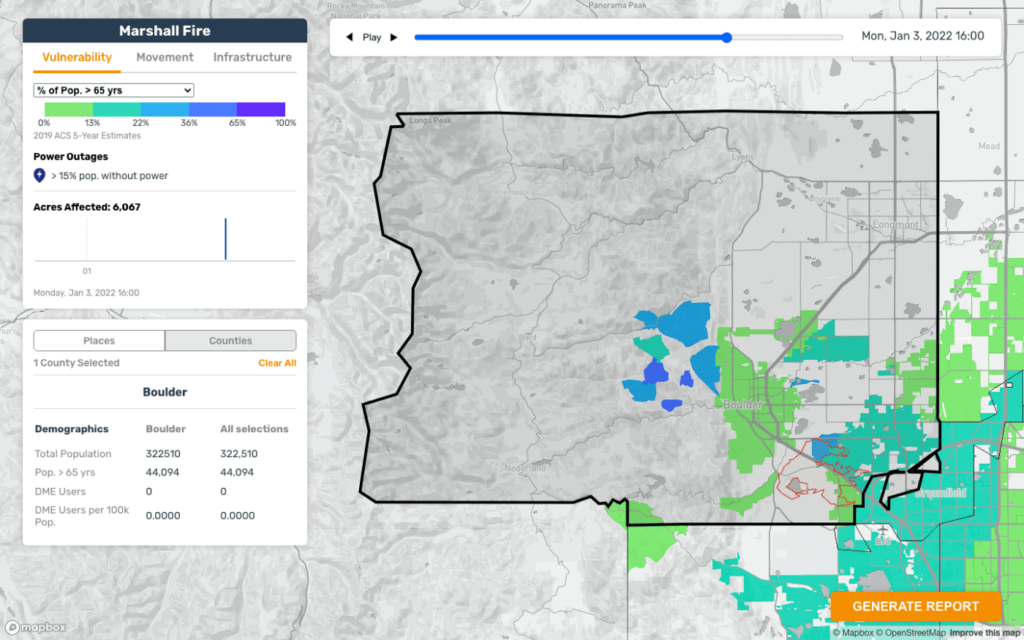Toggle to the Counties view
This screenshot has height=640, width=1024.
tap(230, 341)
